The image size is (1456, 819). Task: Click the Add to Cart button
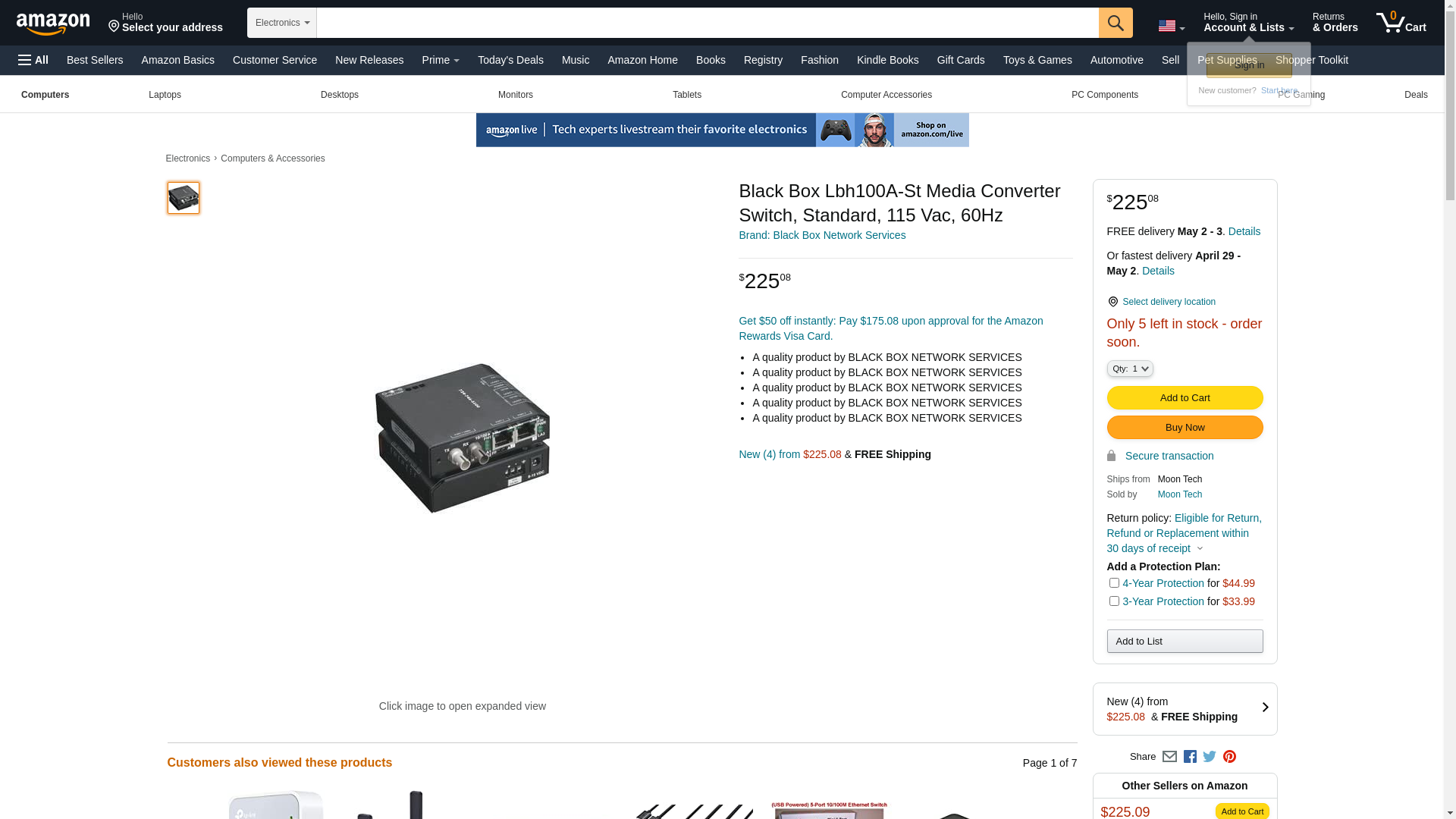1185,398
